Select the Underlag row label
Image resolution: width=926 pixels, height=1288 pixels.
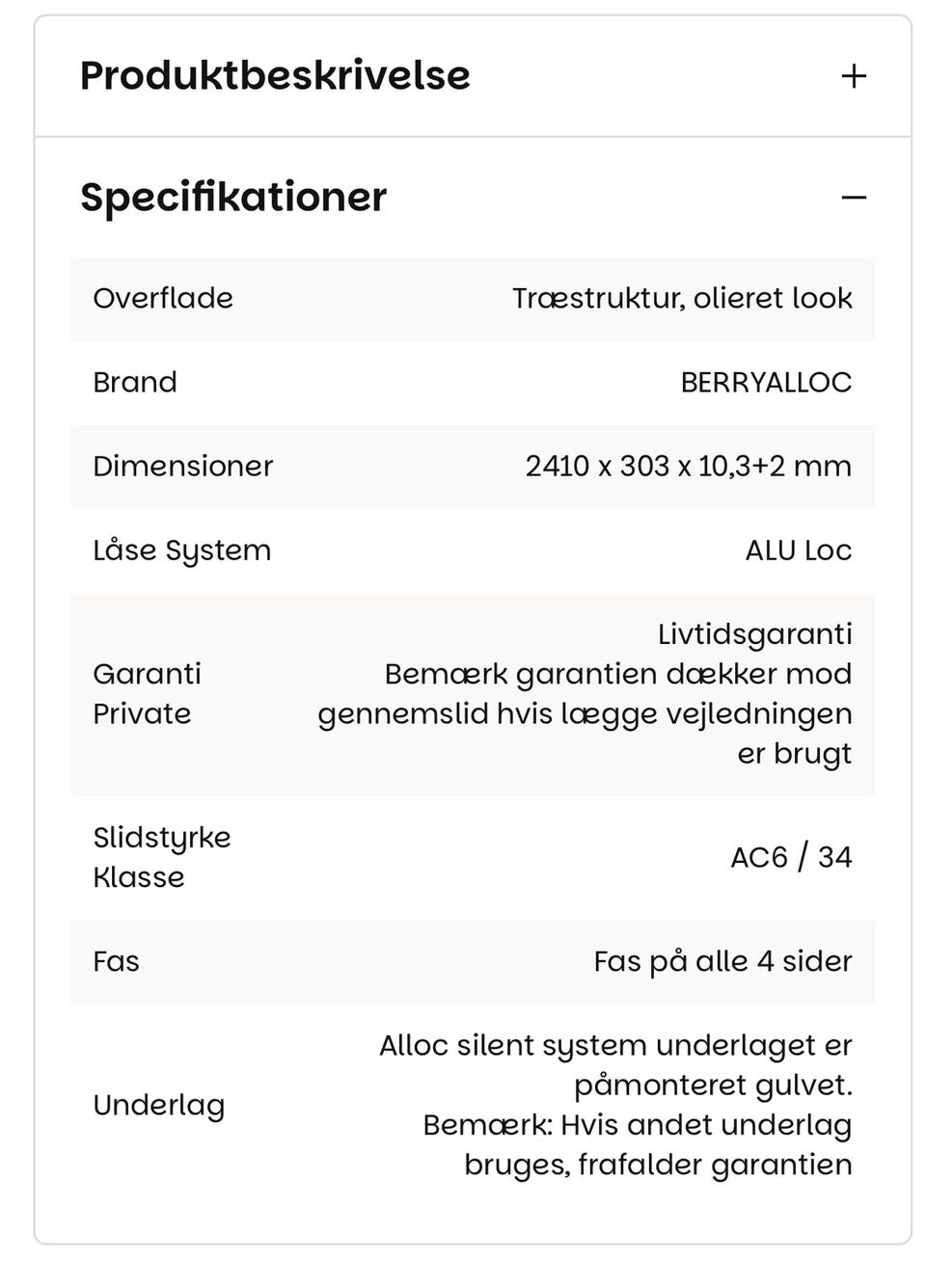[159, 1105]
